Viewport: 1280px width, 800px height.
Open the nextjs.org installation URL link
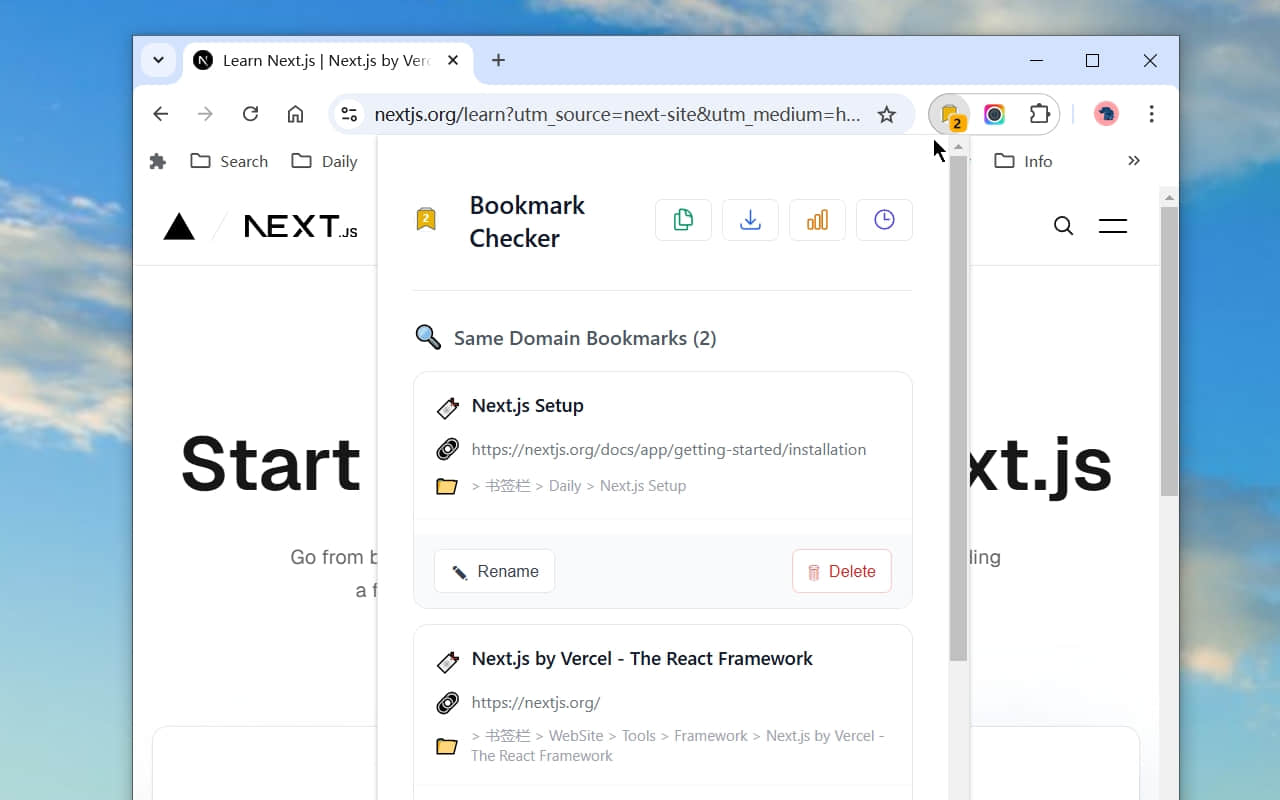click(669, 450)
